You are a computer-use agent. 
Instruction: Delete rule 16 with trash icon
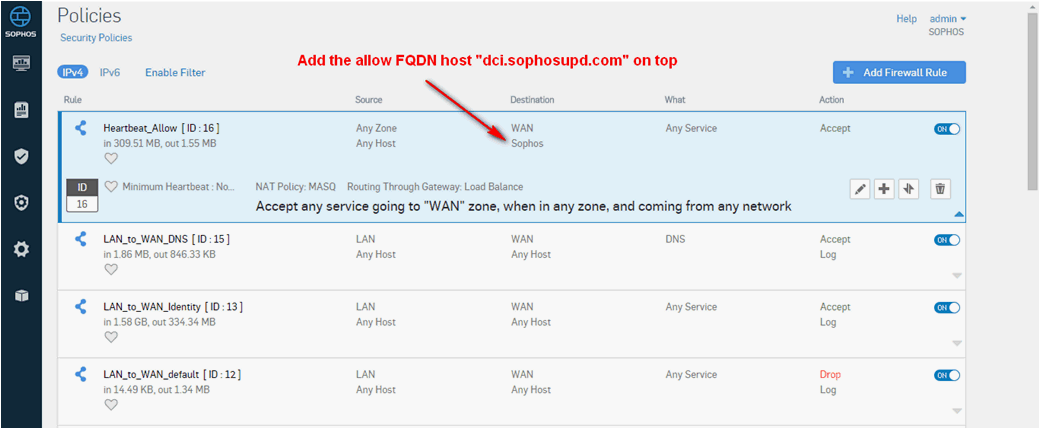point(940,189)
